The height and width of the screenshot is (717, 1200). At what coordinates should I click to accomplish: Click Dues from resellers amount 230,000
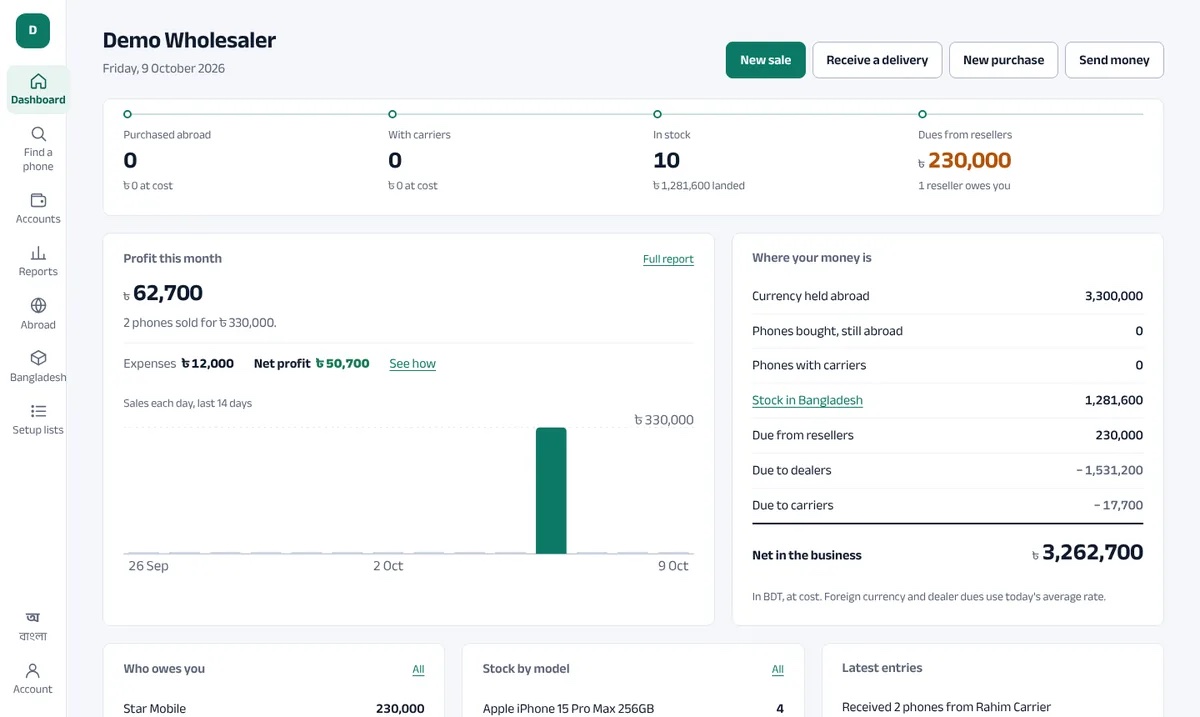coord(965,160)
